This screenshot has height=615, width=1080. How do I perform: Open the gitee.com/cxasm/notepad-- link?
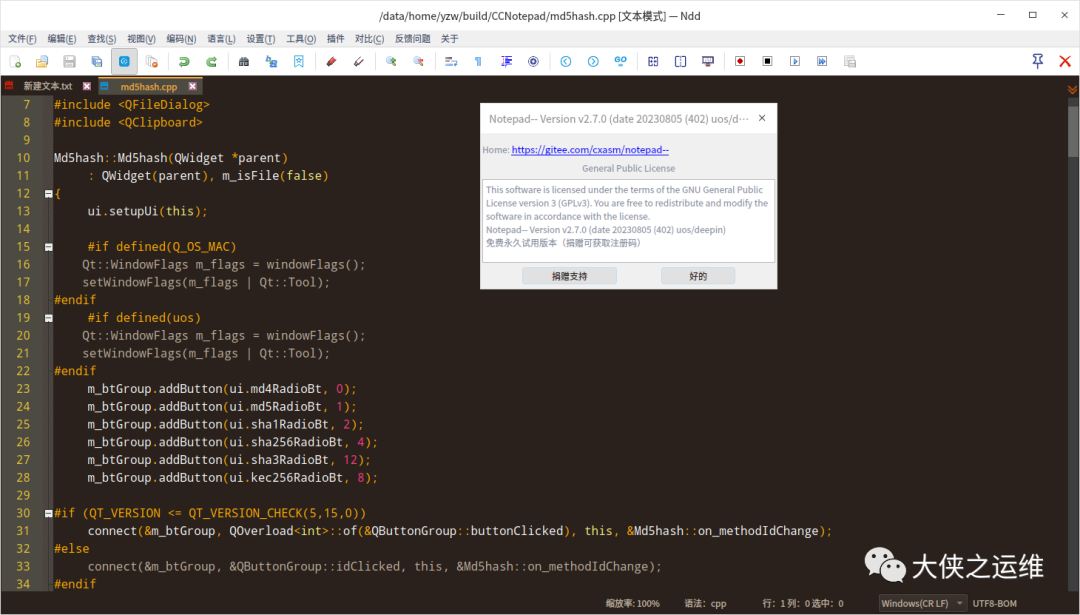click(x=590, y=149)
